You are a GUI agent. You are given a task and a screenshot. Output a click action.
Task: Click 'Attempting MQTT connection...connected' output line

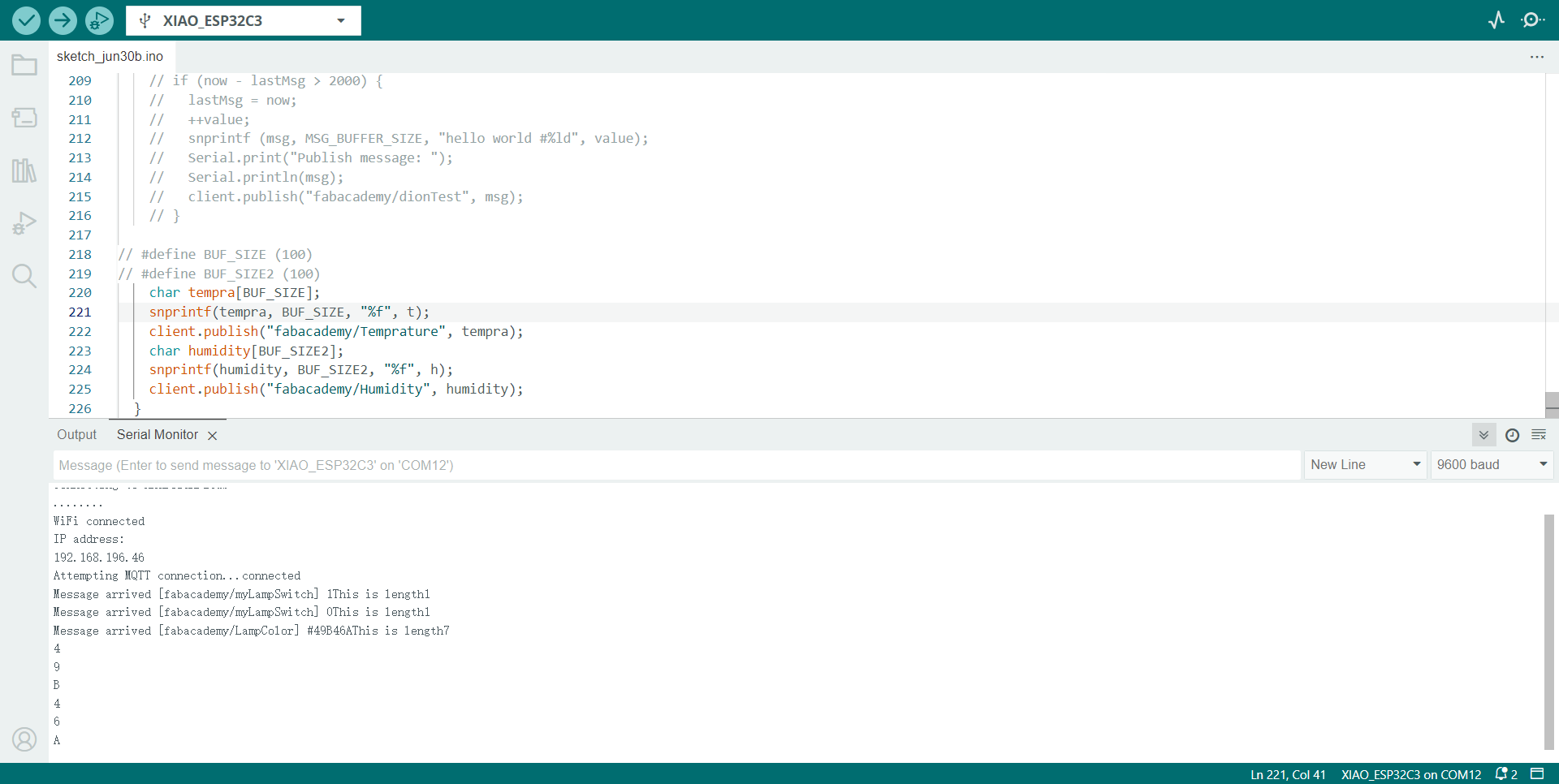point(177,575)
